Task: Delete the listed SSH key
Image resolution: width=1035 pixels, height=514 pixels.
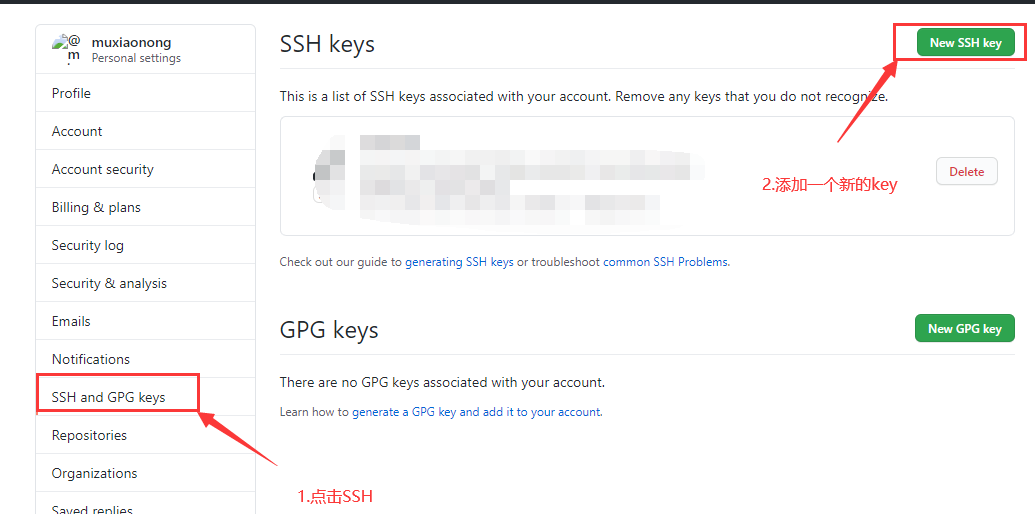Action: tap(966, 172)
